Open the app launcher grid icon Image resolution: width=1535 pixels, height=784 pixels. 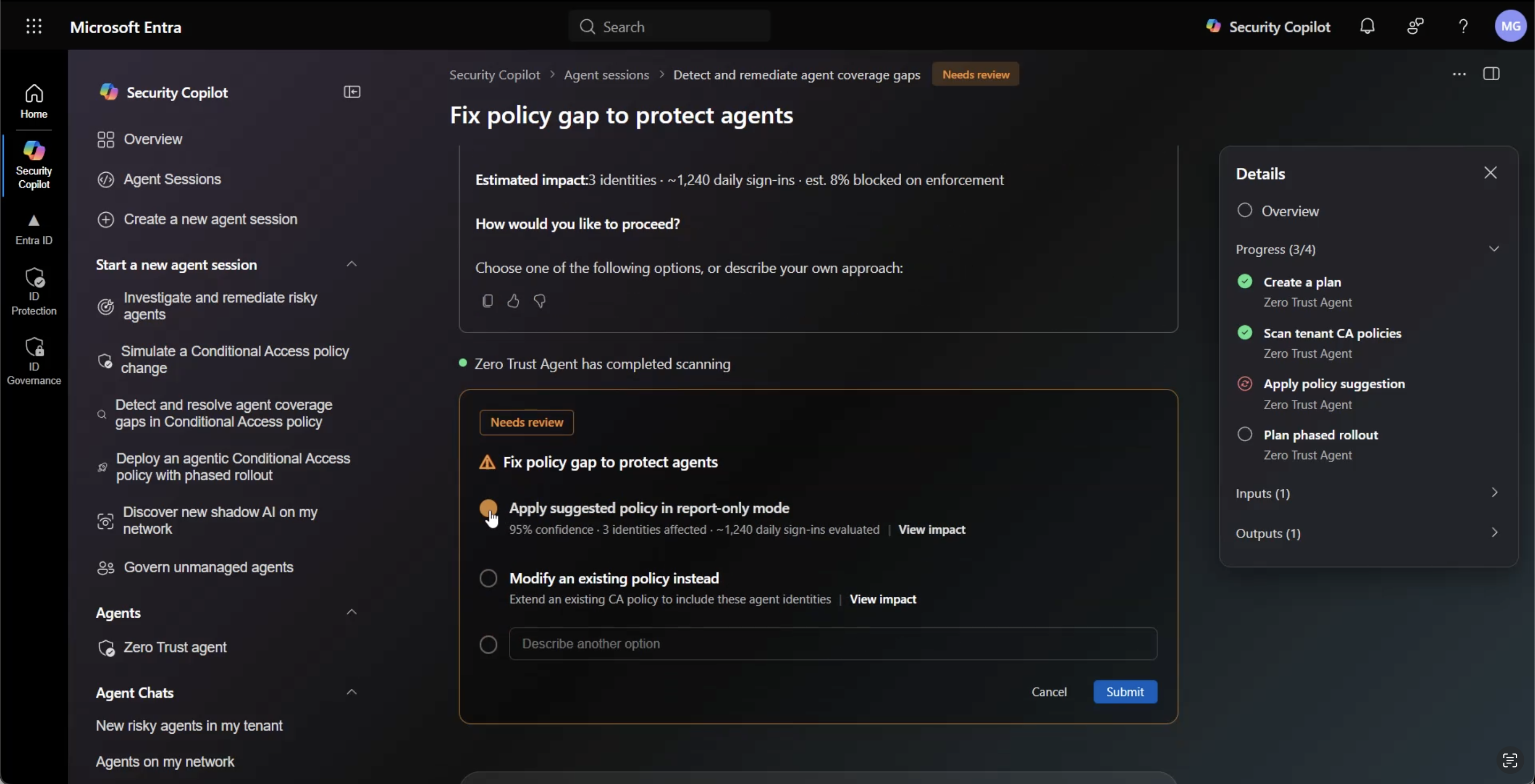(34, 26)
